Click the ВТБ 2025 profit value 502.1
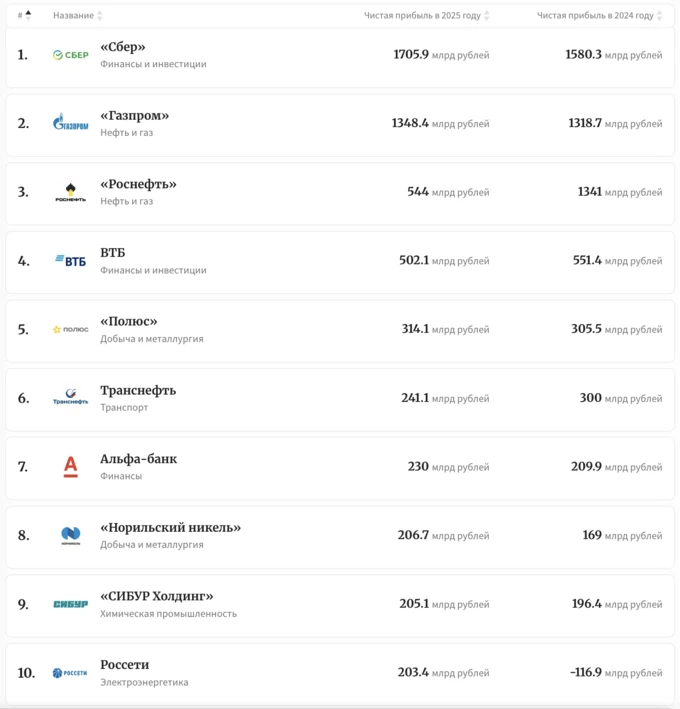The height and width of the screenshot is (709, 680). pyautogui.click(x=414, y=260)
